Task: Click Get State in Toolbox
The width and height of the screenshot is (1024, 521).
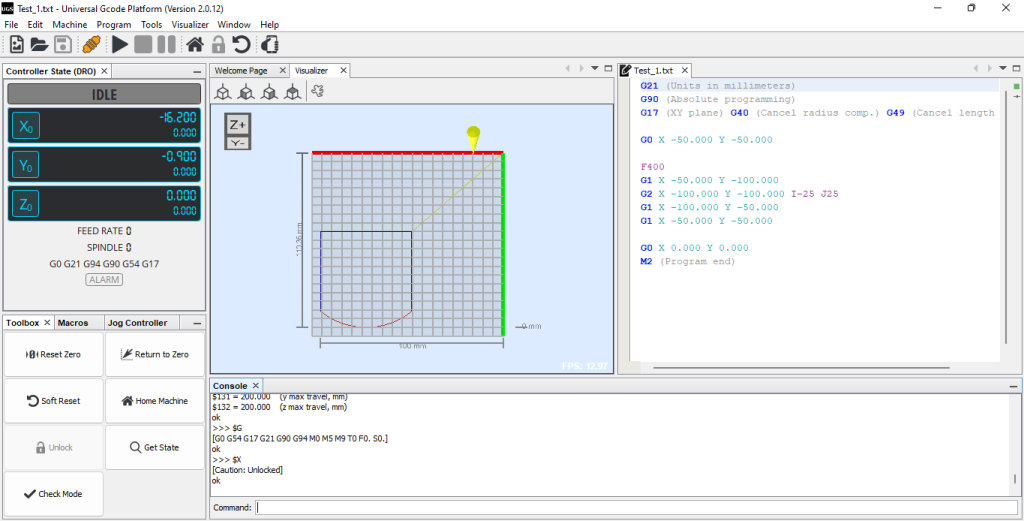Action: tap(155, 447)
